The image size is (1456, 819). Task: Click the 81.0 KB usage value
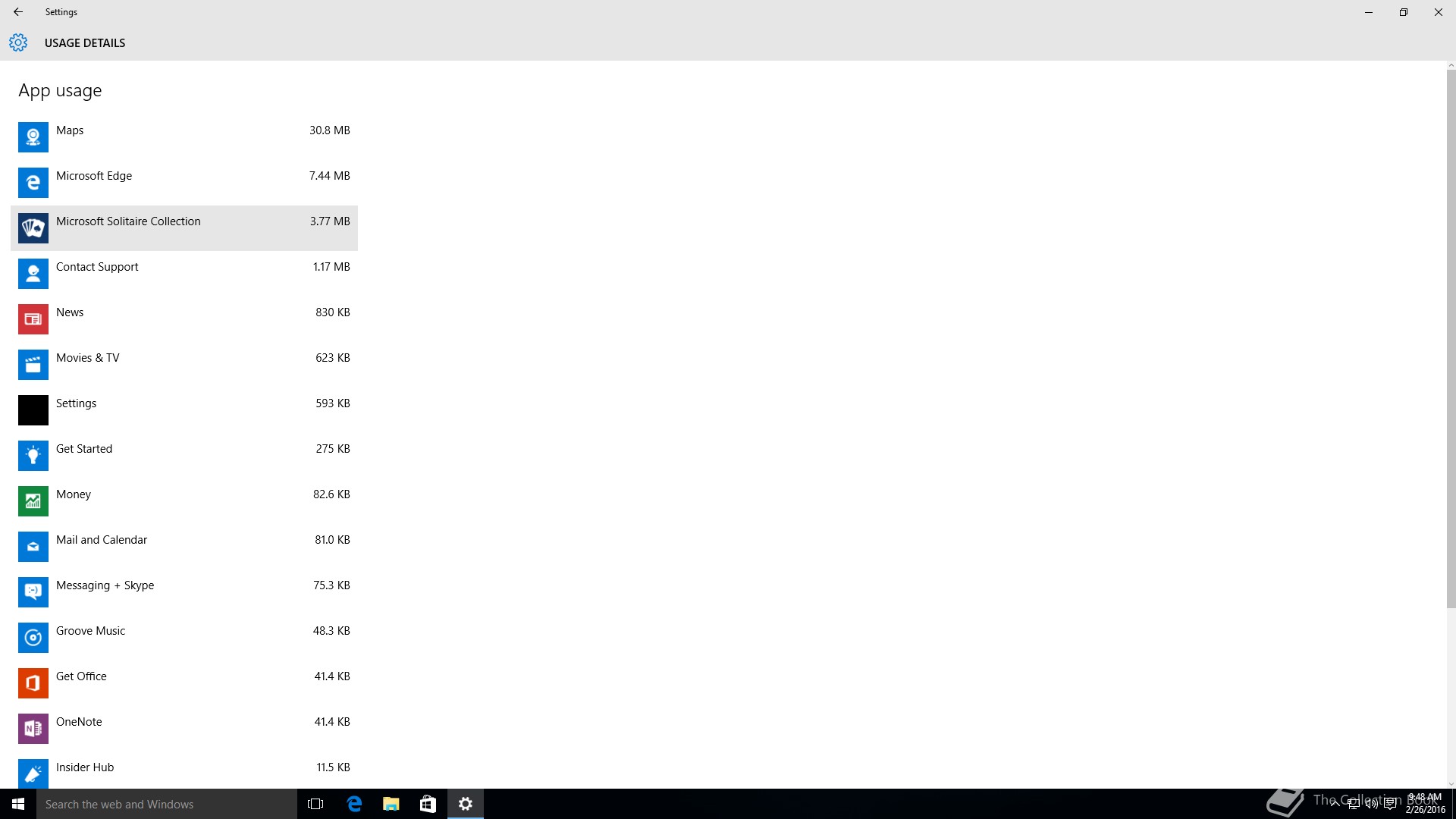(x=332, y=540)
